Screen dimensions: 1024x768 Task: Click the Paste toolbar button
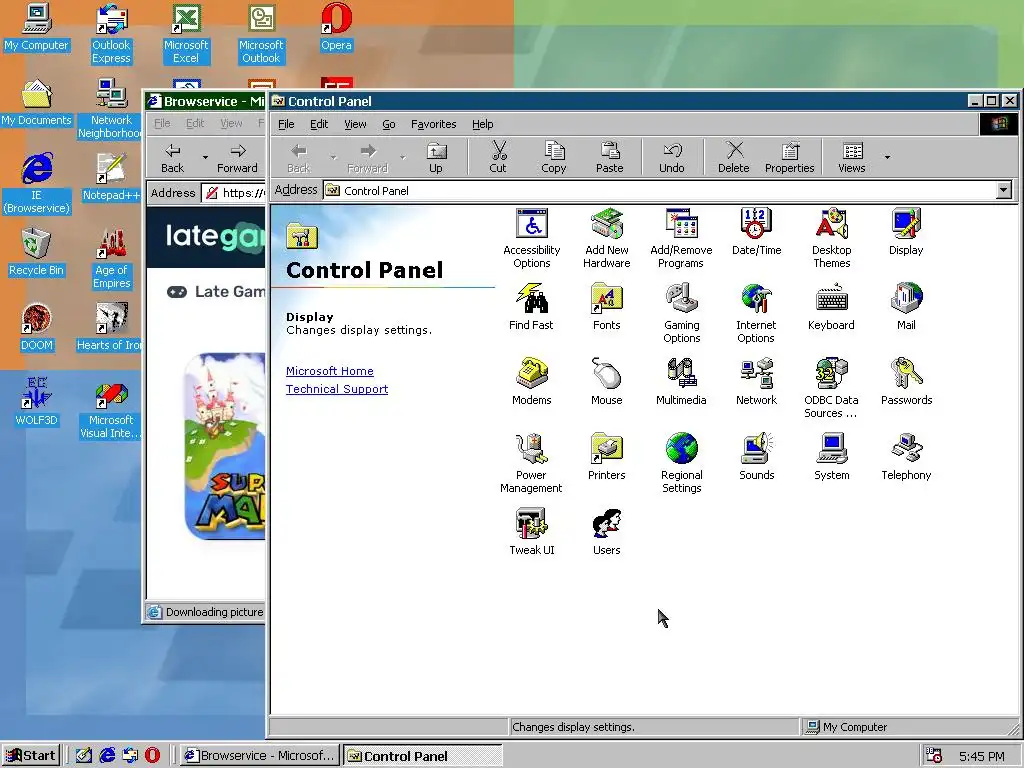pyautogui.click(x=609, y=158)
